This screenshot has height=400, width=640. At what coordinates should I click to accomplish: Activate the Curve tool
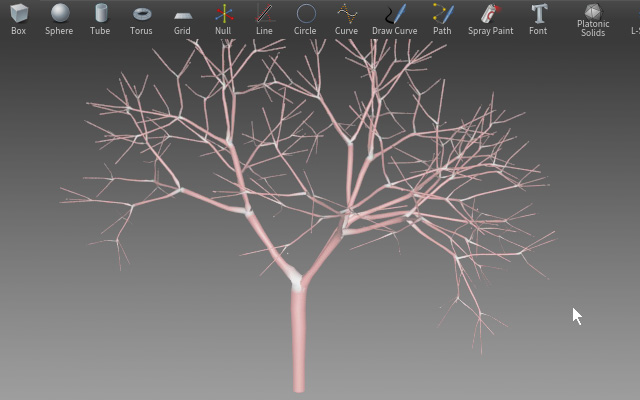coord(346,19)
